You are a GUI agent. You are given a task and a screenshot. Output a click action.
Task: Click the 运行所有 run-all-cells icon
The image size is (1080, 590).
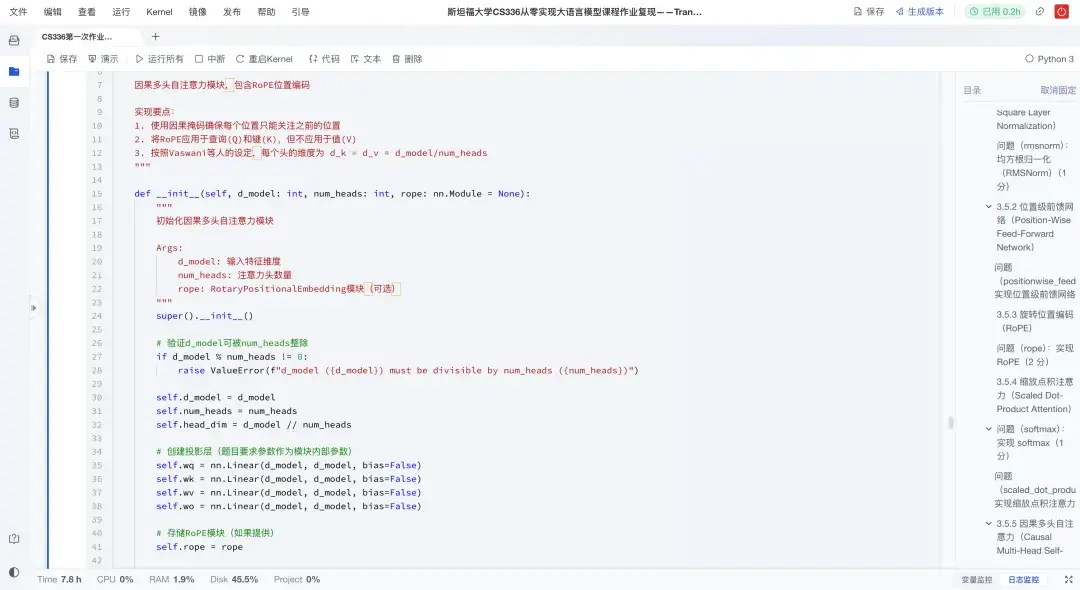pyautogui.click(x=140, y=58)
